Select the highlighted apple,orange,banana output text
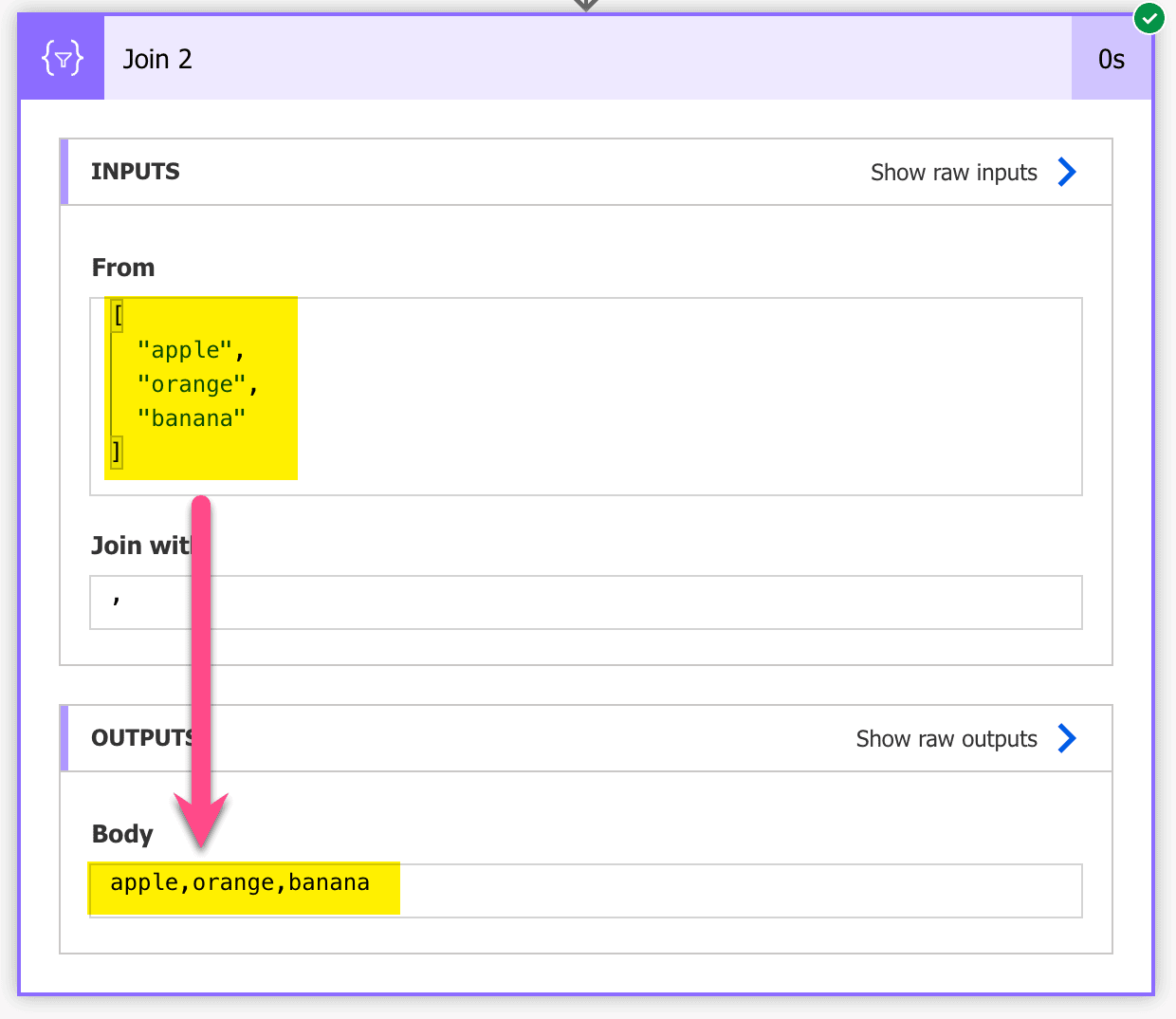Screen dimensions: 1176x1019 pos(243,882)
